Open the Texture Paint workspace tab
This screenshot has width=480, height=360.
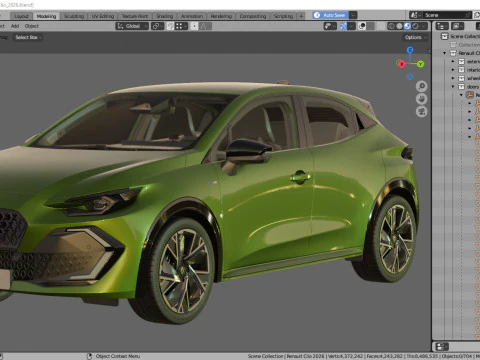coord(135,16)
